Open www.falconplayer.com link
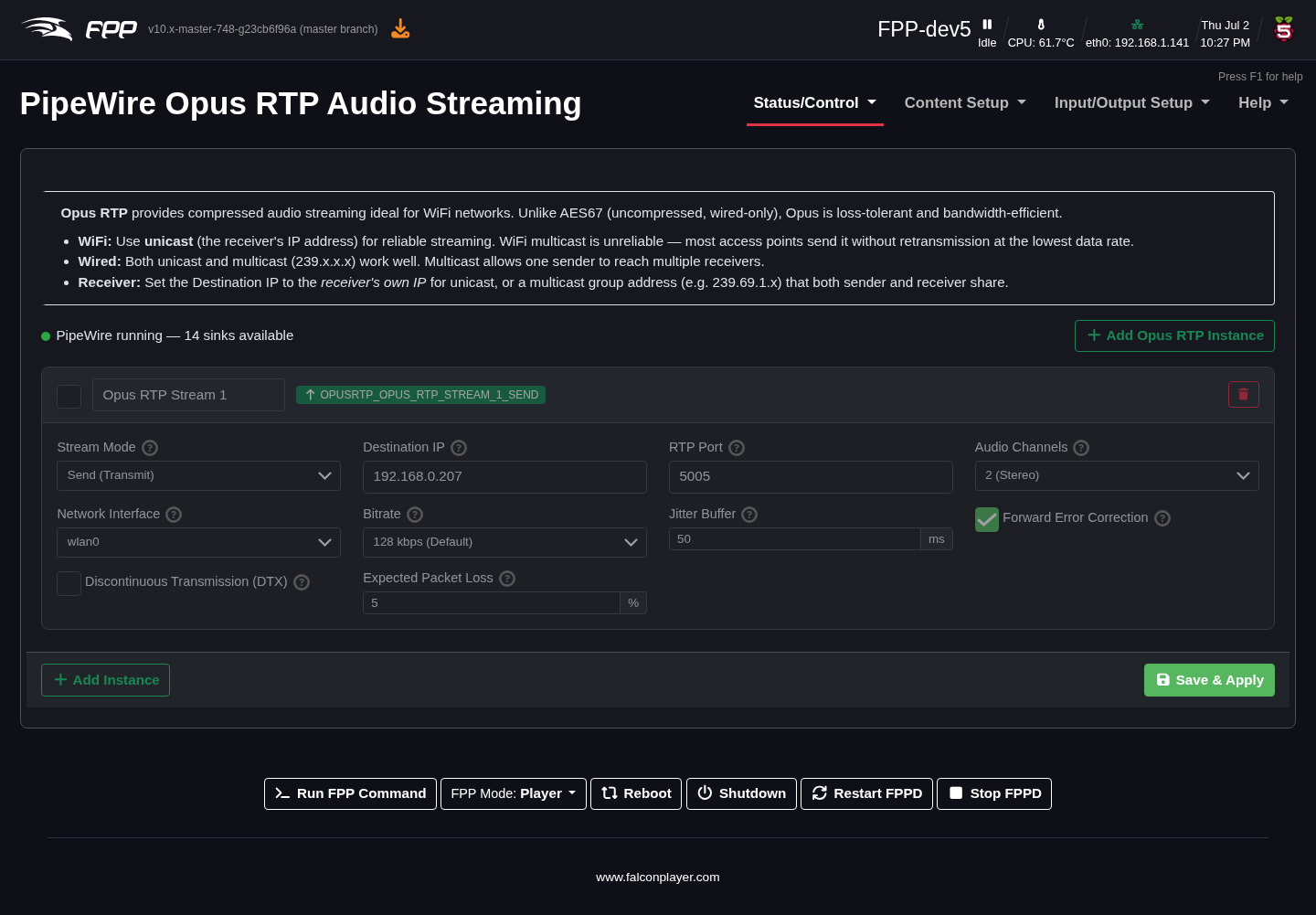This screenshot has width=1316, height=915. click(x=658, y=878)
